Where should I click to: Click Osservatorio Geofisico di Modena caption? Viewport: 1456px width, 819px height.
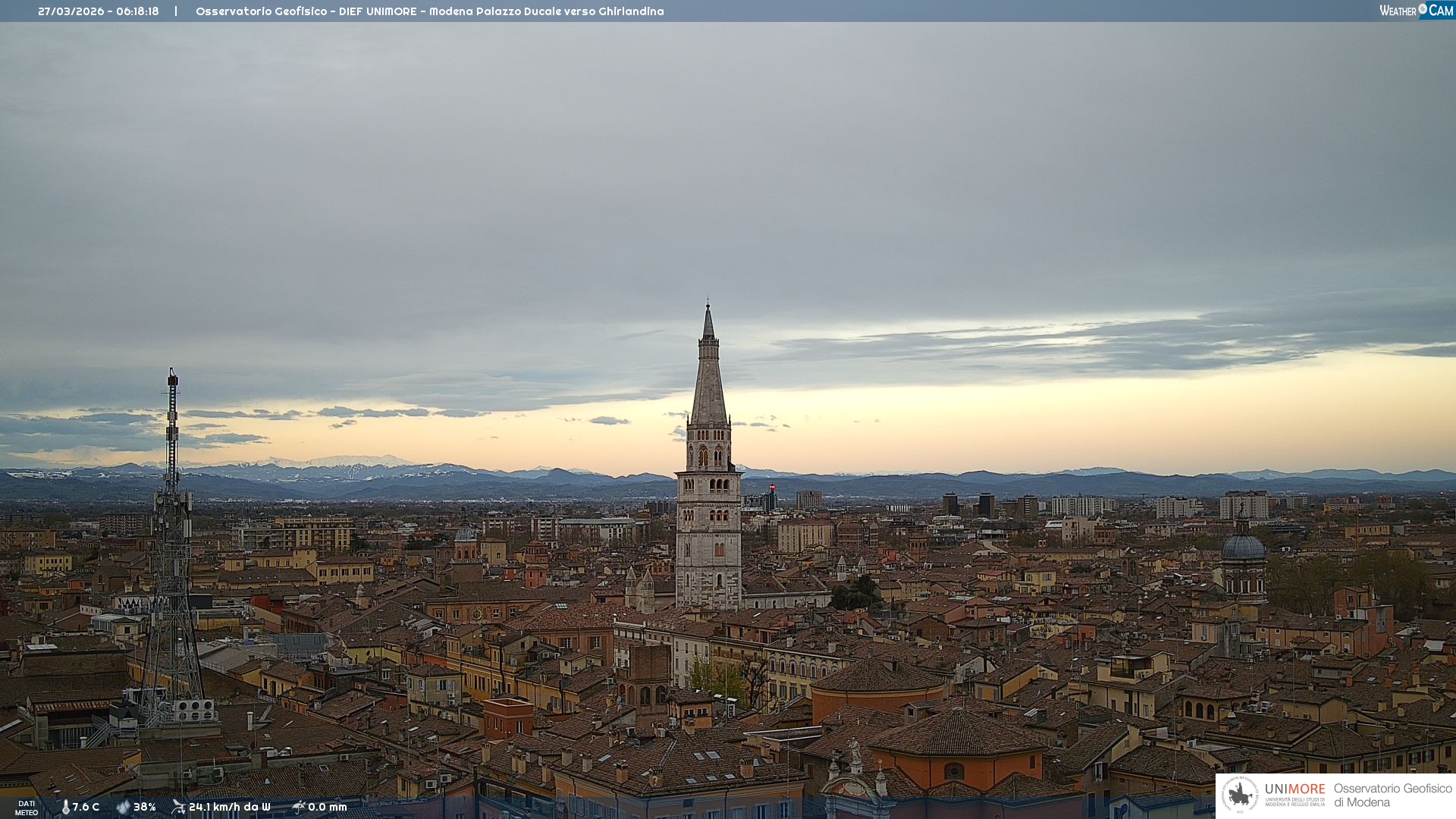pyautogui.click(x=1392, y=795)
